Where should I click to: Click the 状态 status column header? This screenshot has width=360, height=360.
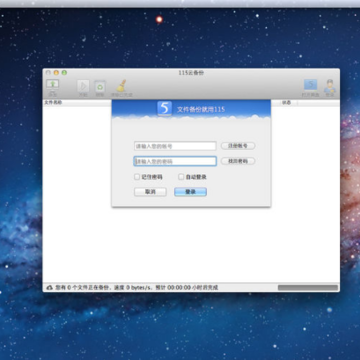286,103
